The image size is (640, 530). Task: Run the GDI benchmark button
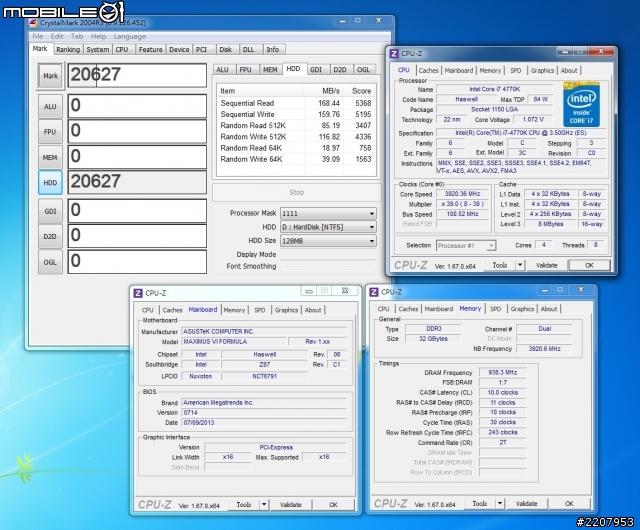coord(50,211)
